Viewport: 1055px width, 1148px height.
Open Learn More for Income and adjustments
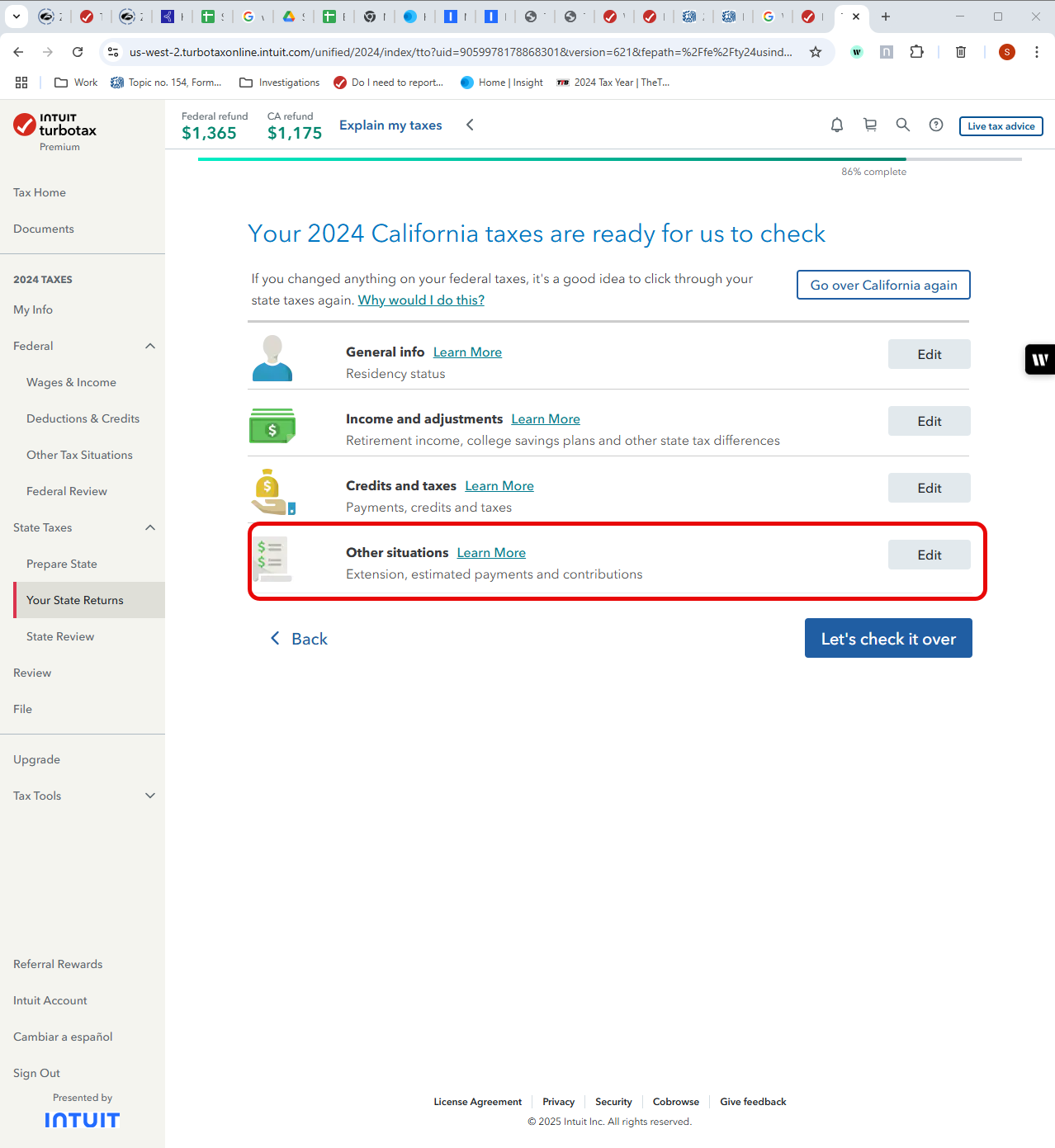(546, 418)
